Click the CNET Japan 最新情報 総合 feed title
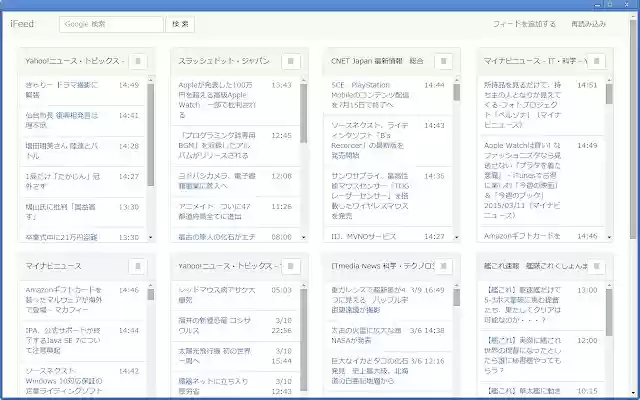This screenshot has width=640, height=400. tap(377, 61)
